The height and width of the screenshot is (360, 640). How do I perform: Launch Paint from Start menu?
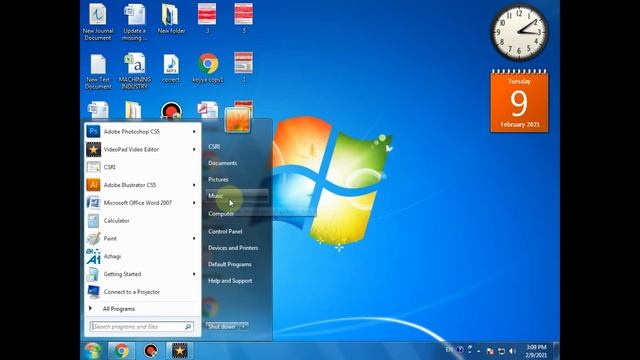[141, 238]
